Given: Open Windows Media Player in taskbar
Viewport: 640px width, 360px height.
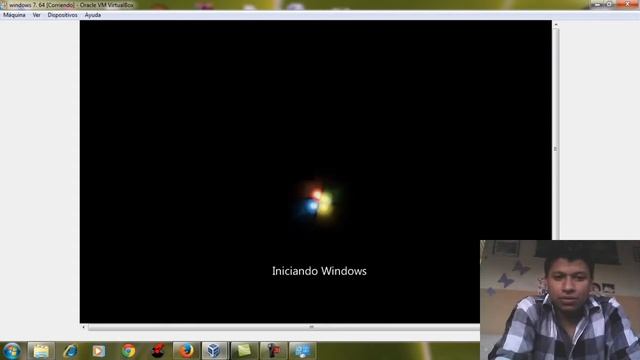Looking at the screenshot, I should point(99,351).
